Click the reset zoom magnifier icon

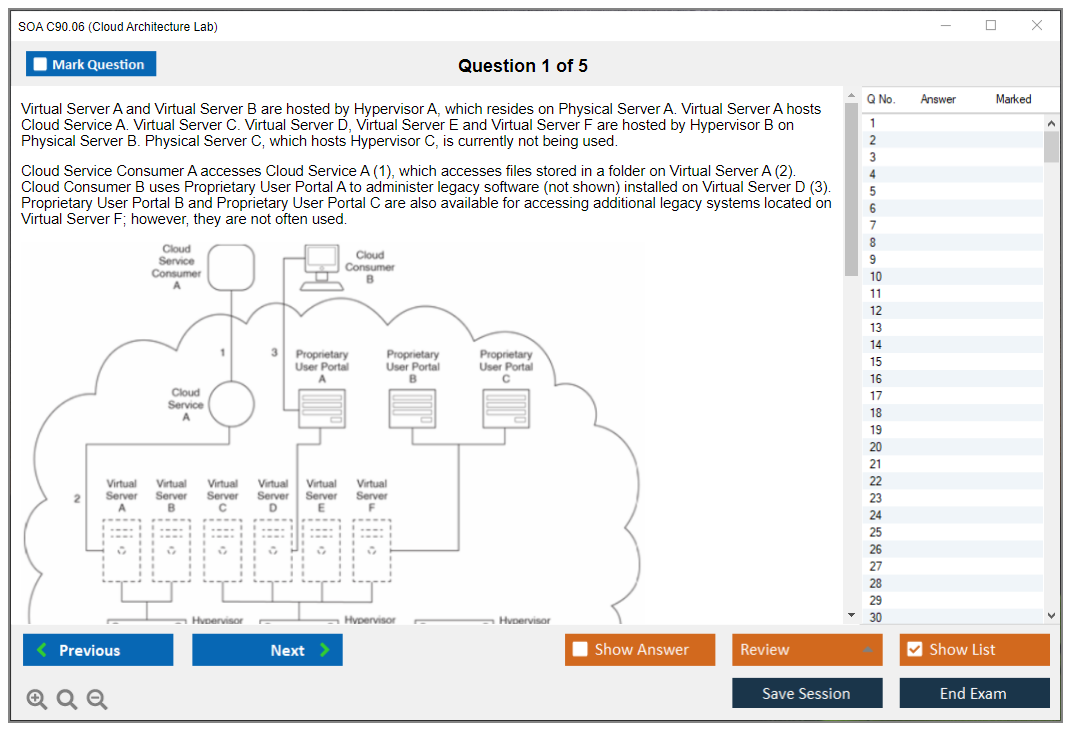click(x=67, y=700)
